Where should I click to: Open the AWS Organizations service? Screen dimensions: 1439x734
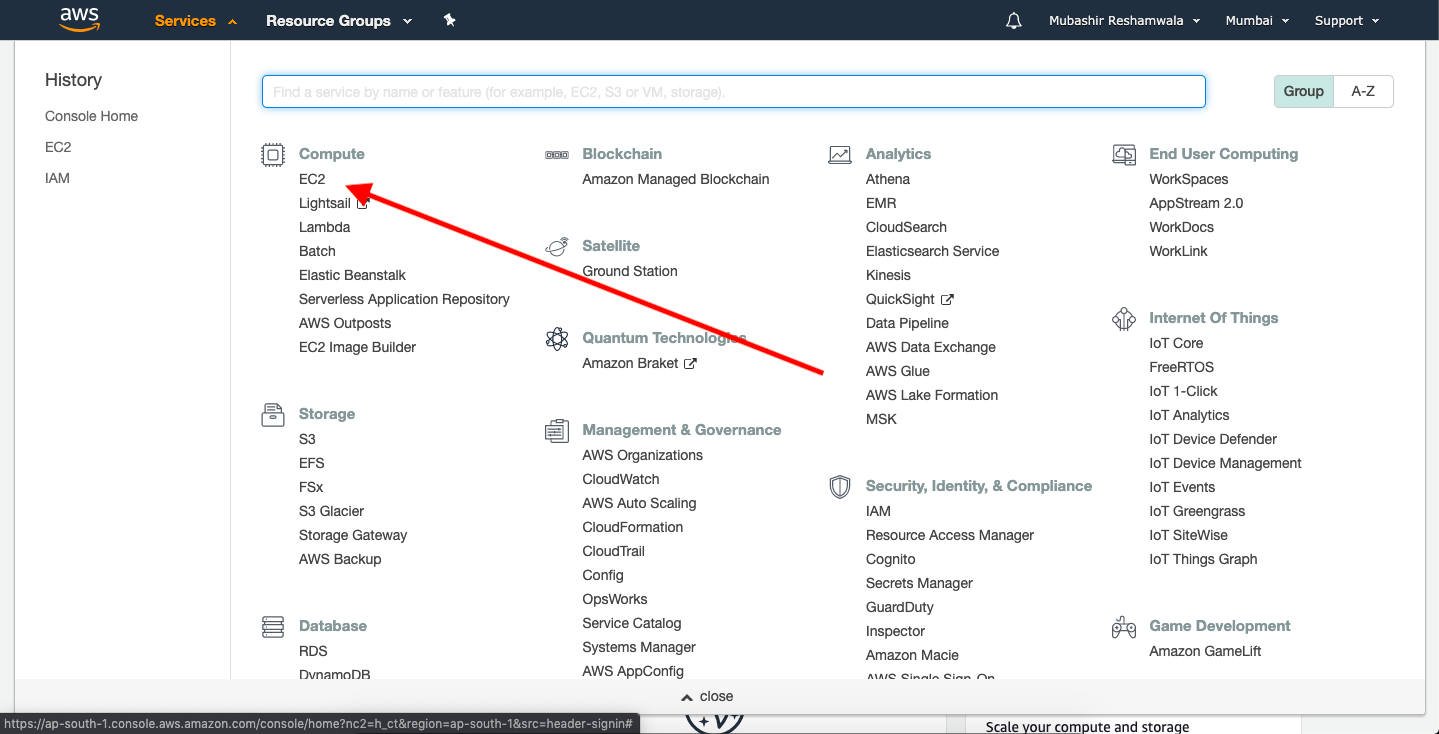pyautogui.click(x=643, y=455)
